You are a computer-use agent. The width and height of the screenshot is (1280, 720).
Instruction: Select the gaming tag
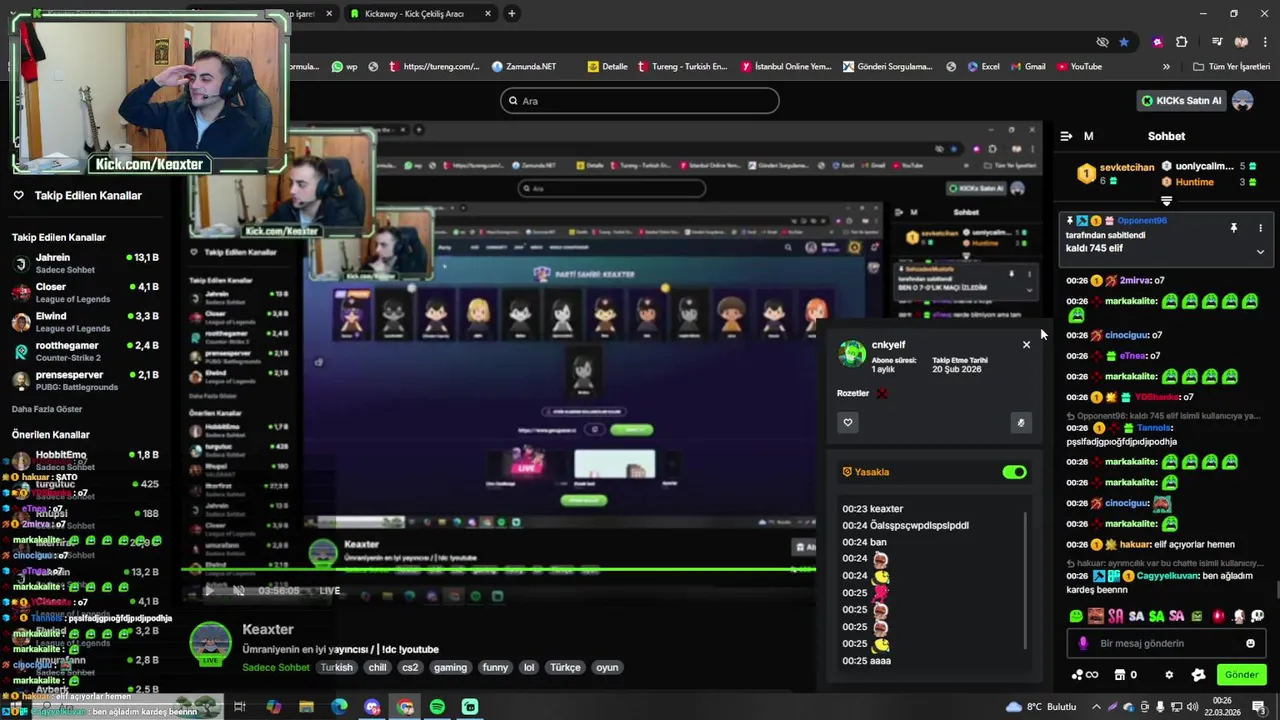point(450,668)
